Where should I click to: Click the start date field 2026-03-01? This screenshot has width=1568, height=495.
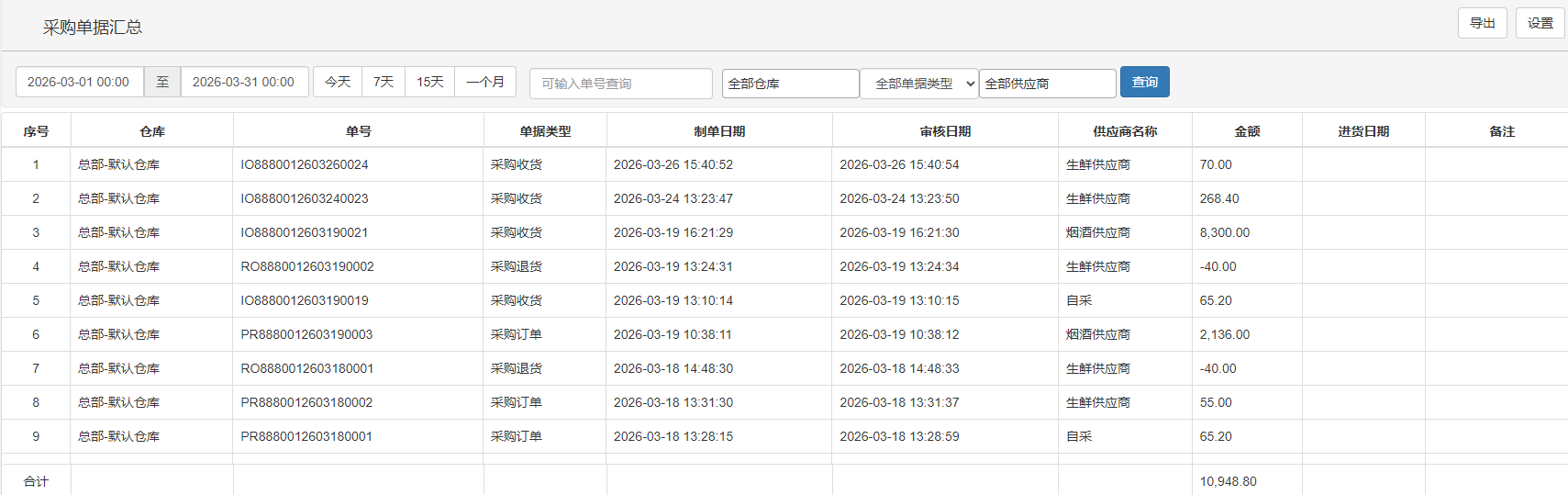pos(79,82)
